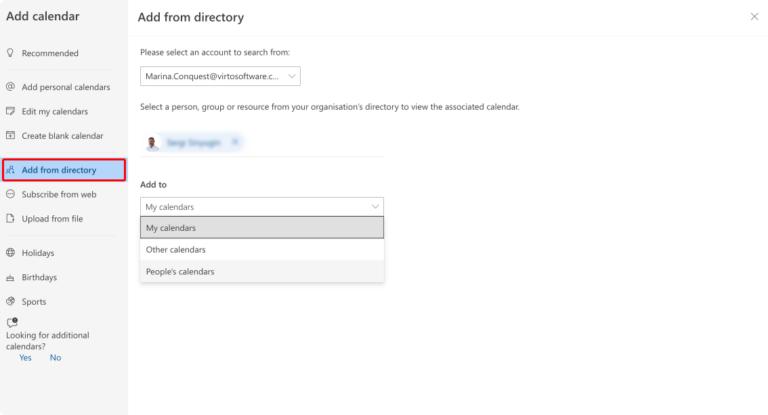The width and height of the screenshot is (768, 415).
Task: Click the Edit my calendars pencil icon
Action: (10, 111)
